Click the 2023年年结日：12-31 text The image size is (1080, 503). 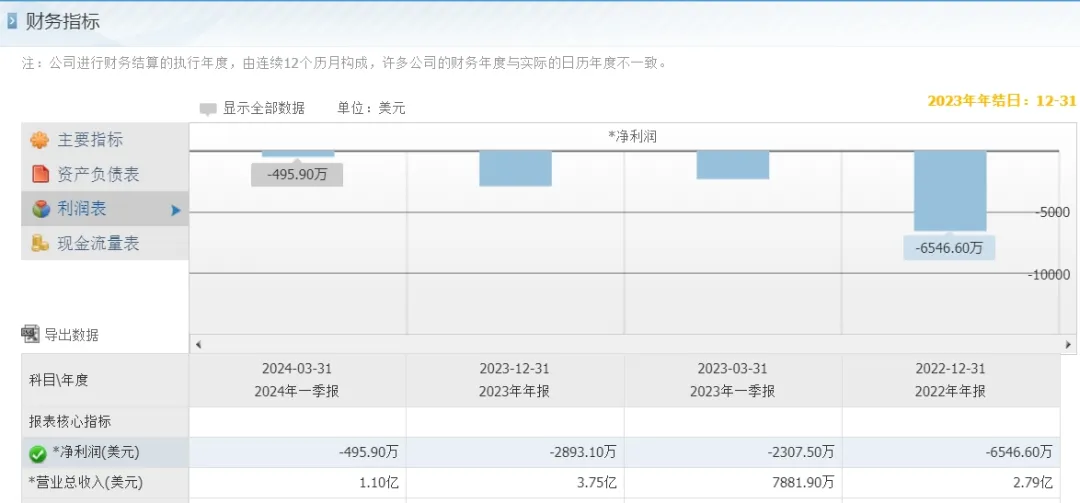tap(1001, 101)
